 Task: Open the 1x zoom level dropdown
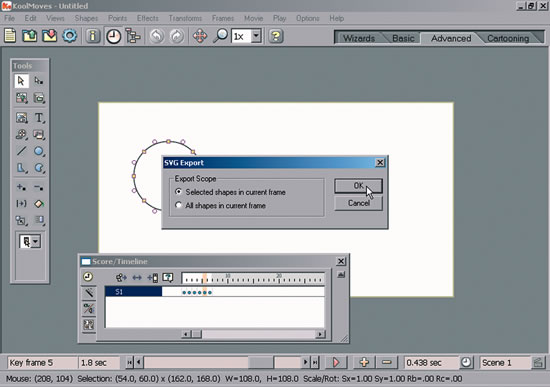(x=257, y=36)
